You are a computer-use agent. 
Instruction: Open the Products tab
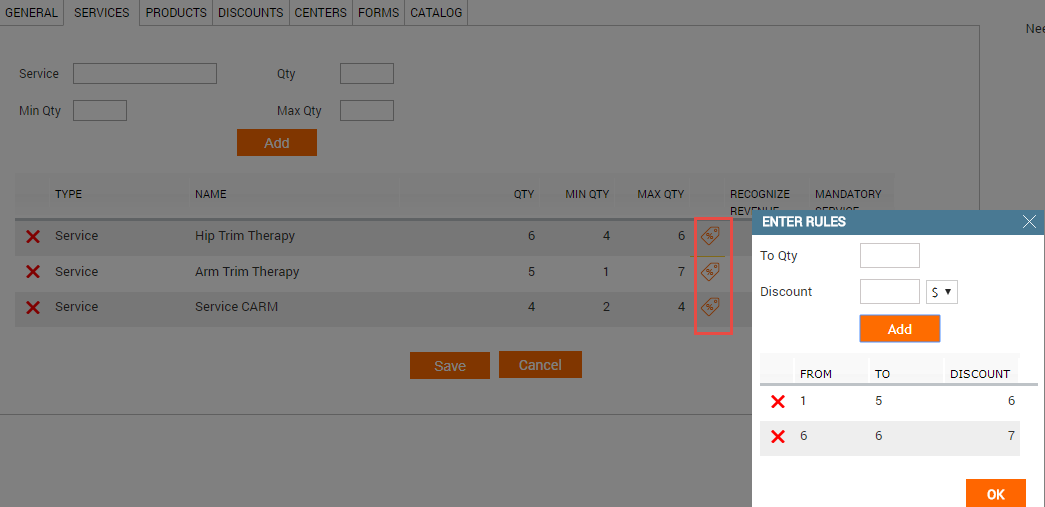click(x=176, y=13)
